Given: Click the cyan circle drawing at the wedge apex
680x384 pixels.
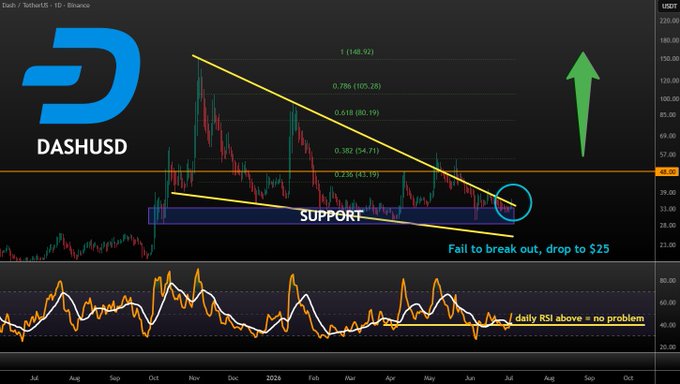Looking at the screenshot, I should pyautogui.click(x=513, y=203).
